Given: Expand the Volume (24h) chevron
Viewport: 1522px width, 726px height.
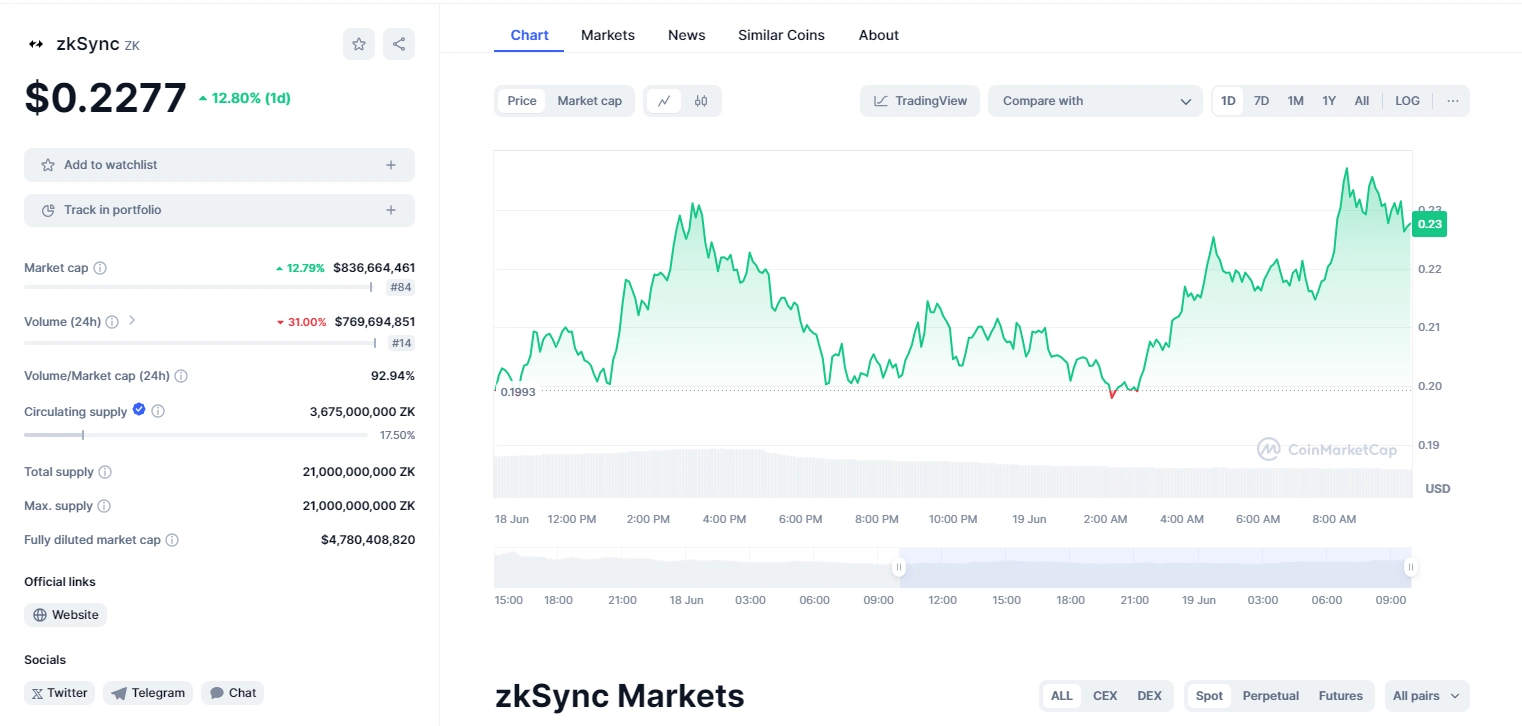Looking at the screenshot, I should click(x=132, y=321).
